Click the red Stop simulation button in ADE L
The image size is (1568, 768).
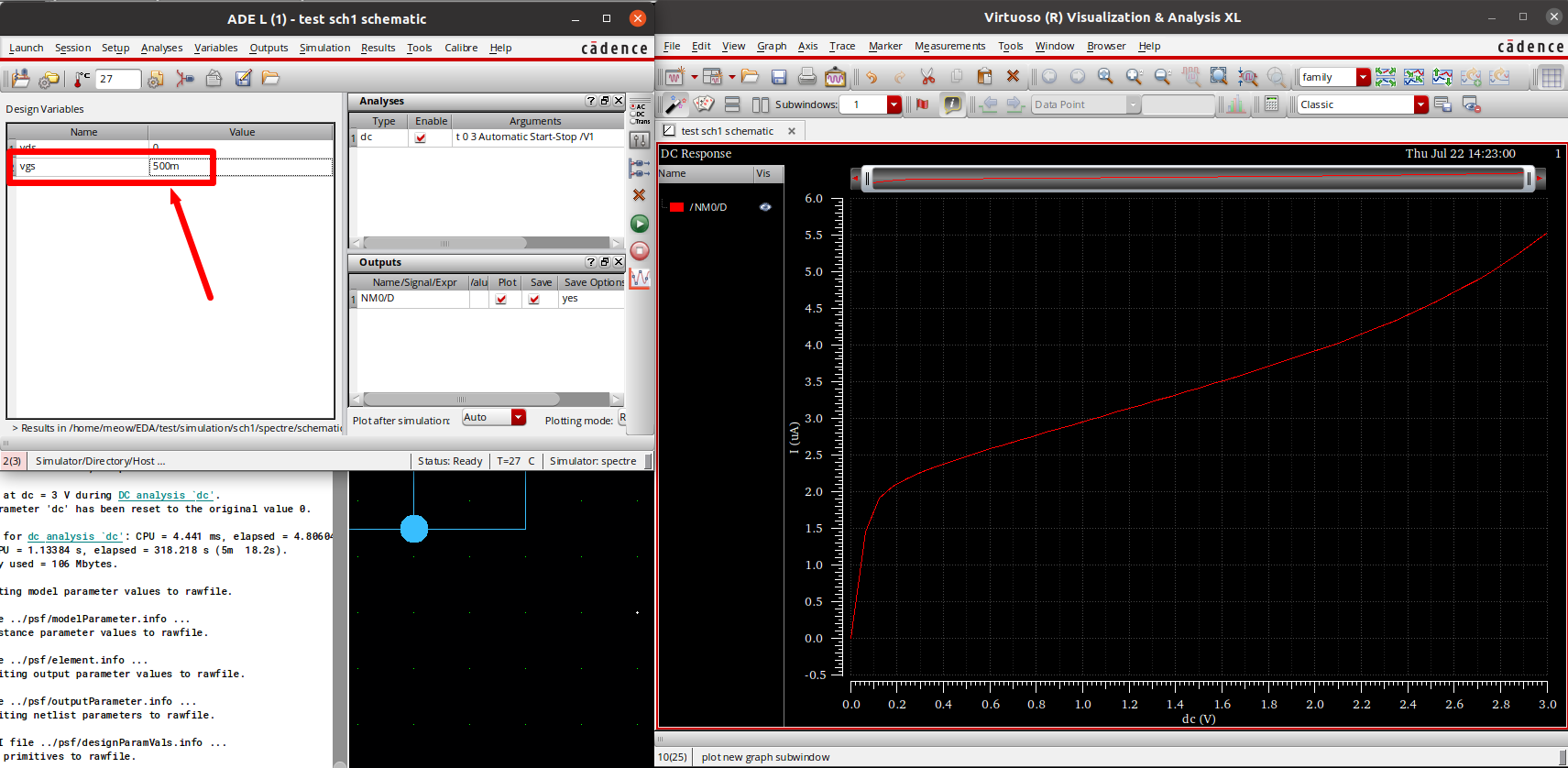click(x=640, y=250)
